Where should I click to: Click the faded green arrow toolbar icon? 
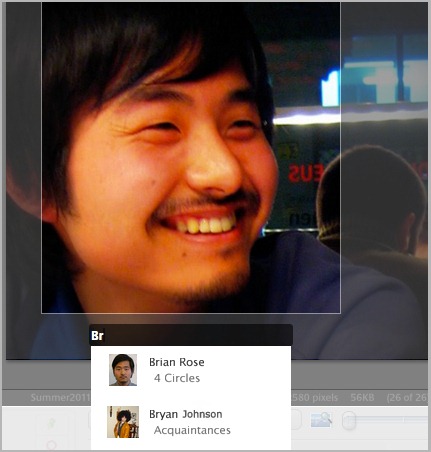(x=51, y=423)
